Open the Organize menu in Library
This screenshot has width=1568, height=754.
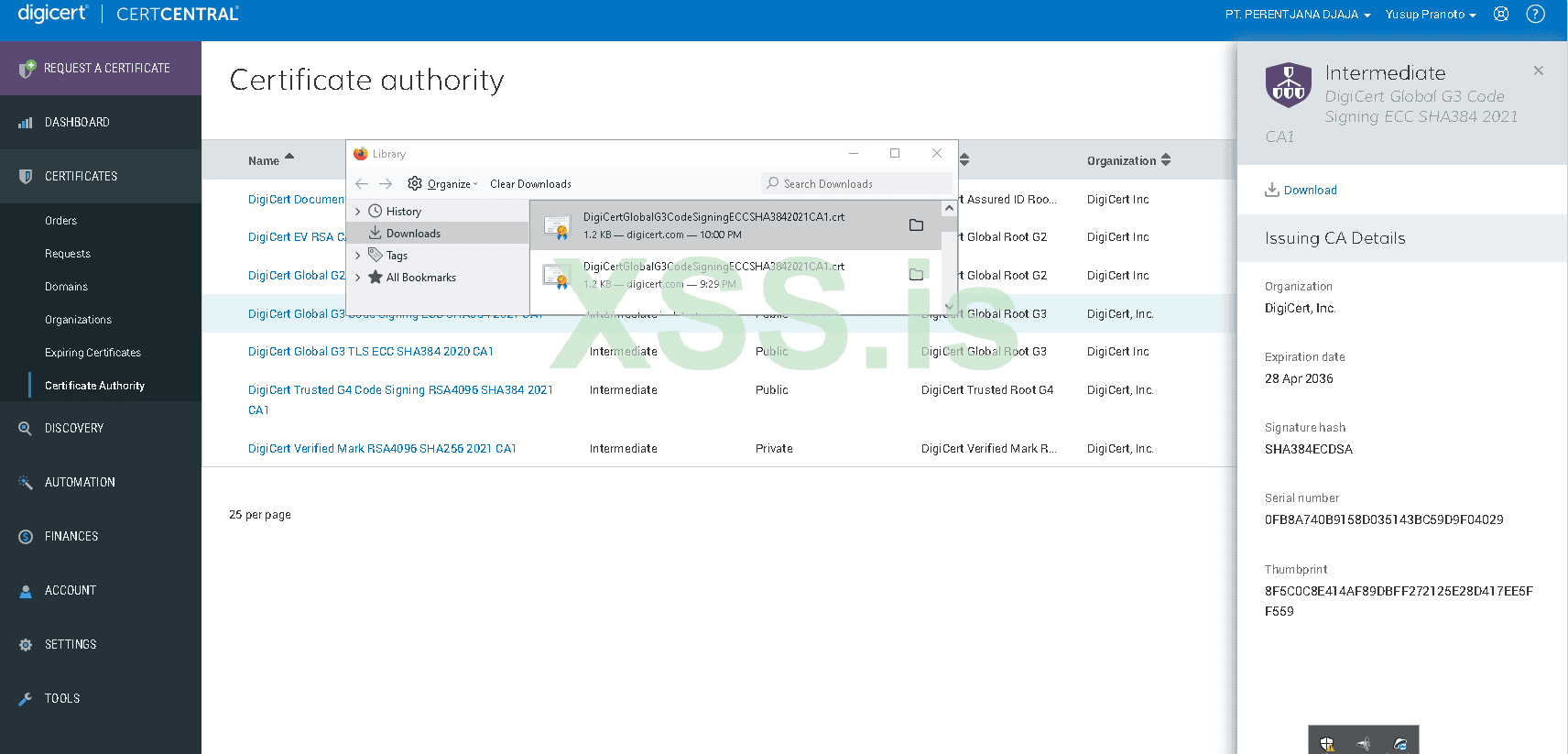point(443,184)
